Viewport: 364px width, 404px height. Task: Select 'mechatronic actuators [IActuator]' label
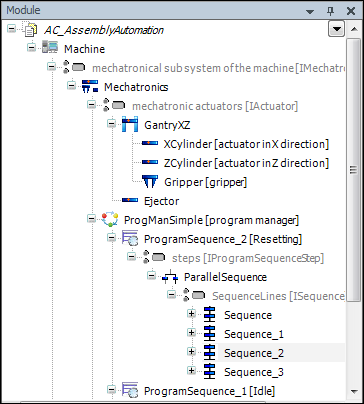[x=215, y=106]
